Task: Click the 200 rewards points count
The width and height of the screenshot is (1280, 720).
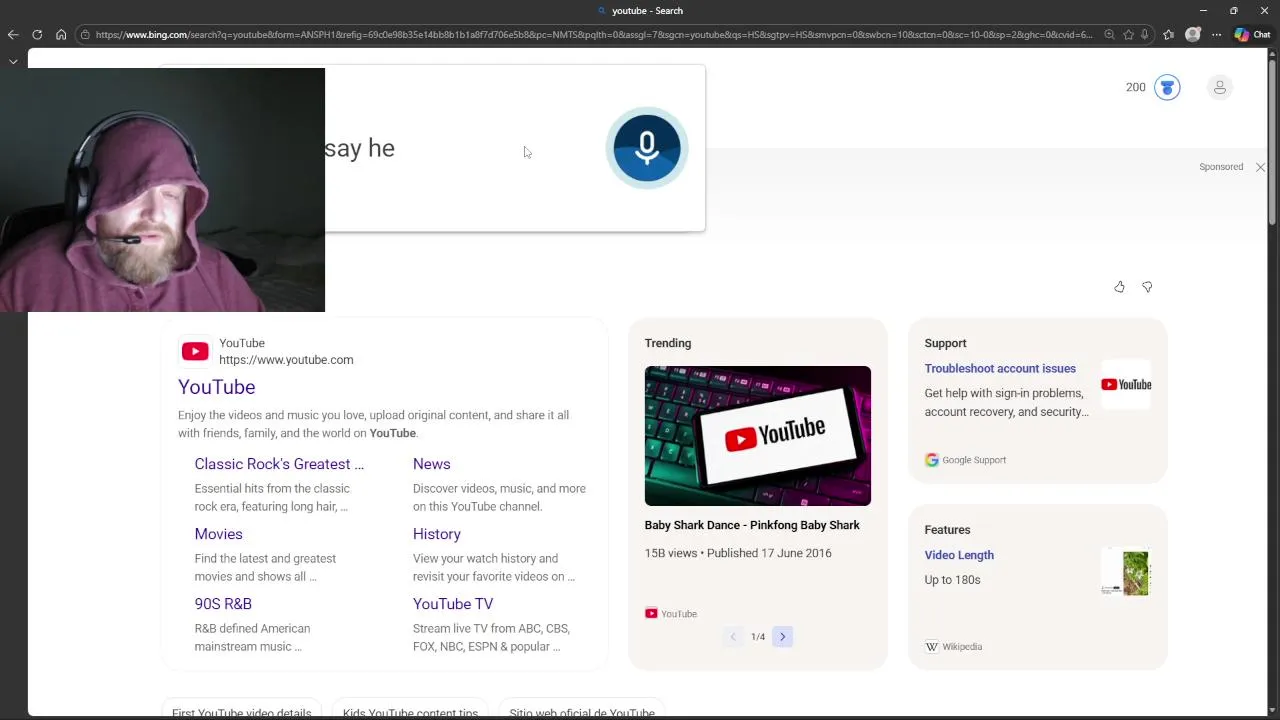Action: [1136, 88]
